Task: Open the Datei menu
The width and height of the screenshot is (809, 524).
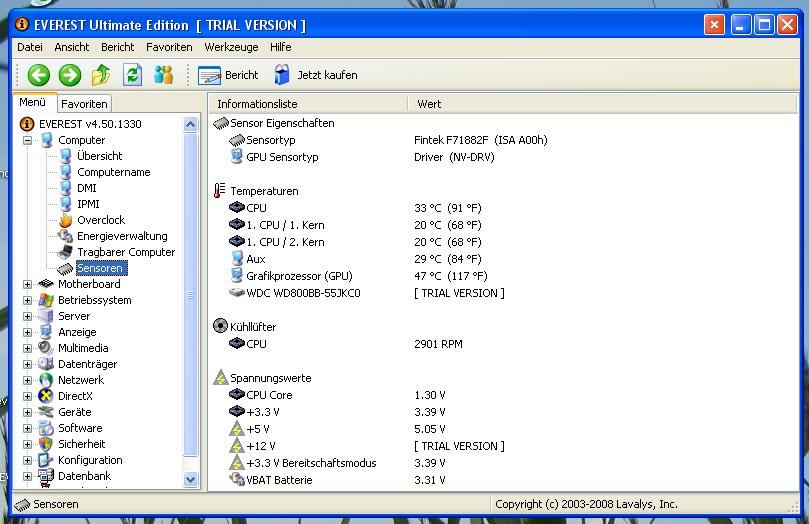Action: click(x=30, y=47)
